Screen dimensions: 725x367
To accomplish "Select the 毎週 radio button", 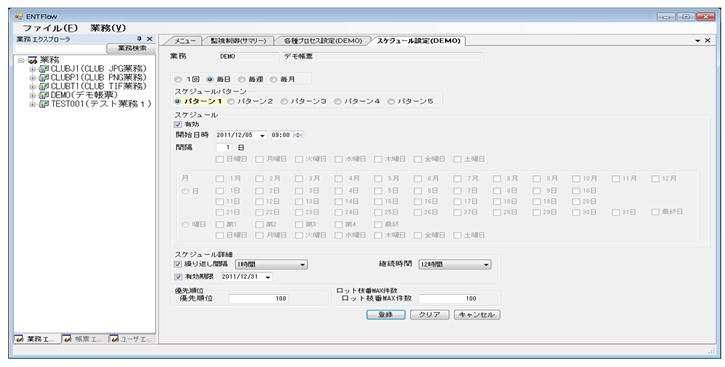I will (x=242, y=80).
